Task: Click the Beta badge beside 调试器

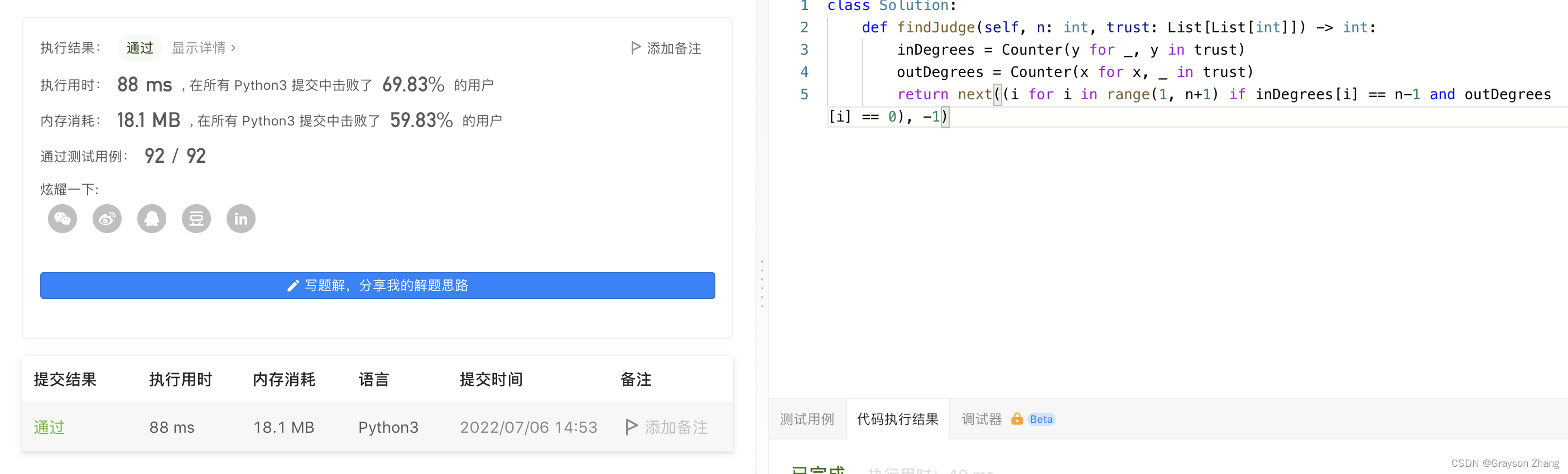Action: point(1041,419)
